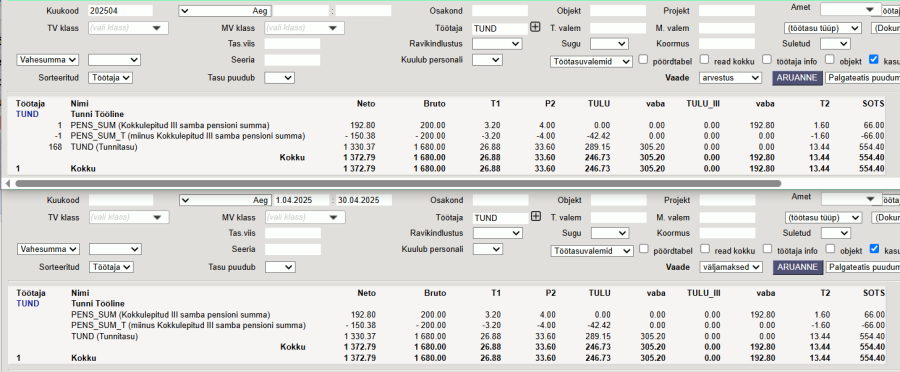
Task: Click the upper ARUANNE button
Action: 797,78
